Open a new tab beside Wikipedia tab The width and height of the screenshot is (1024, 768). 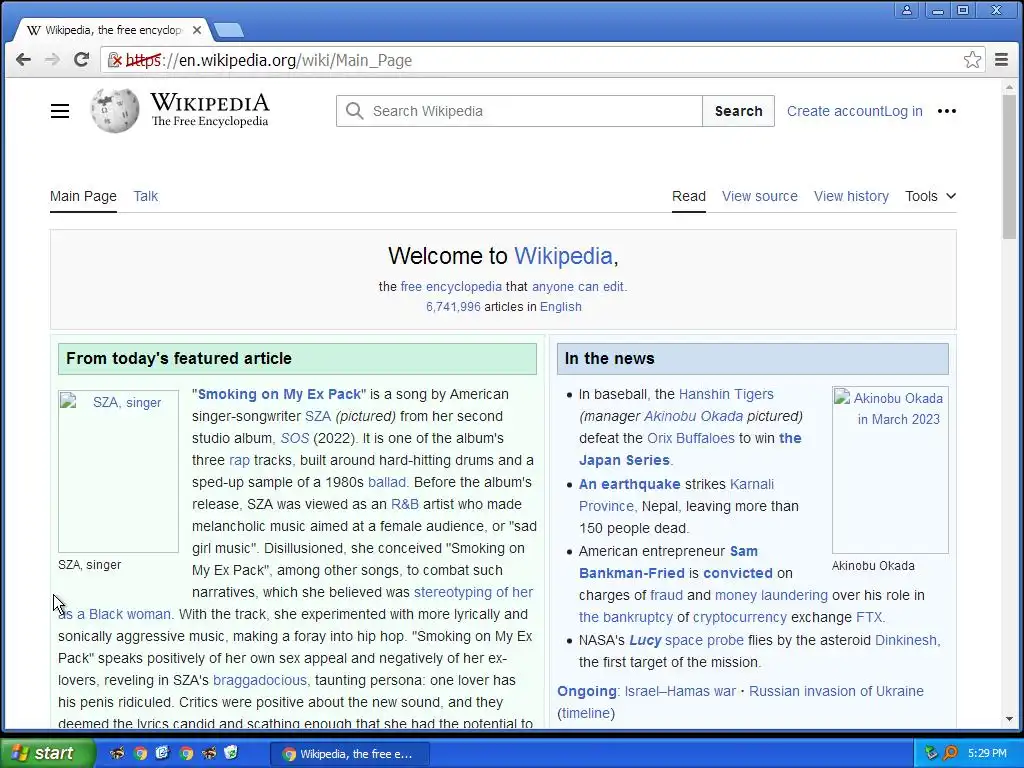click(229, 30)
